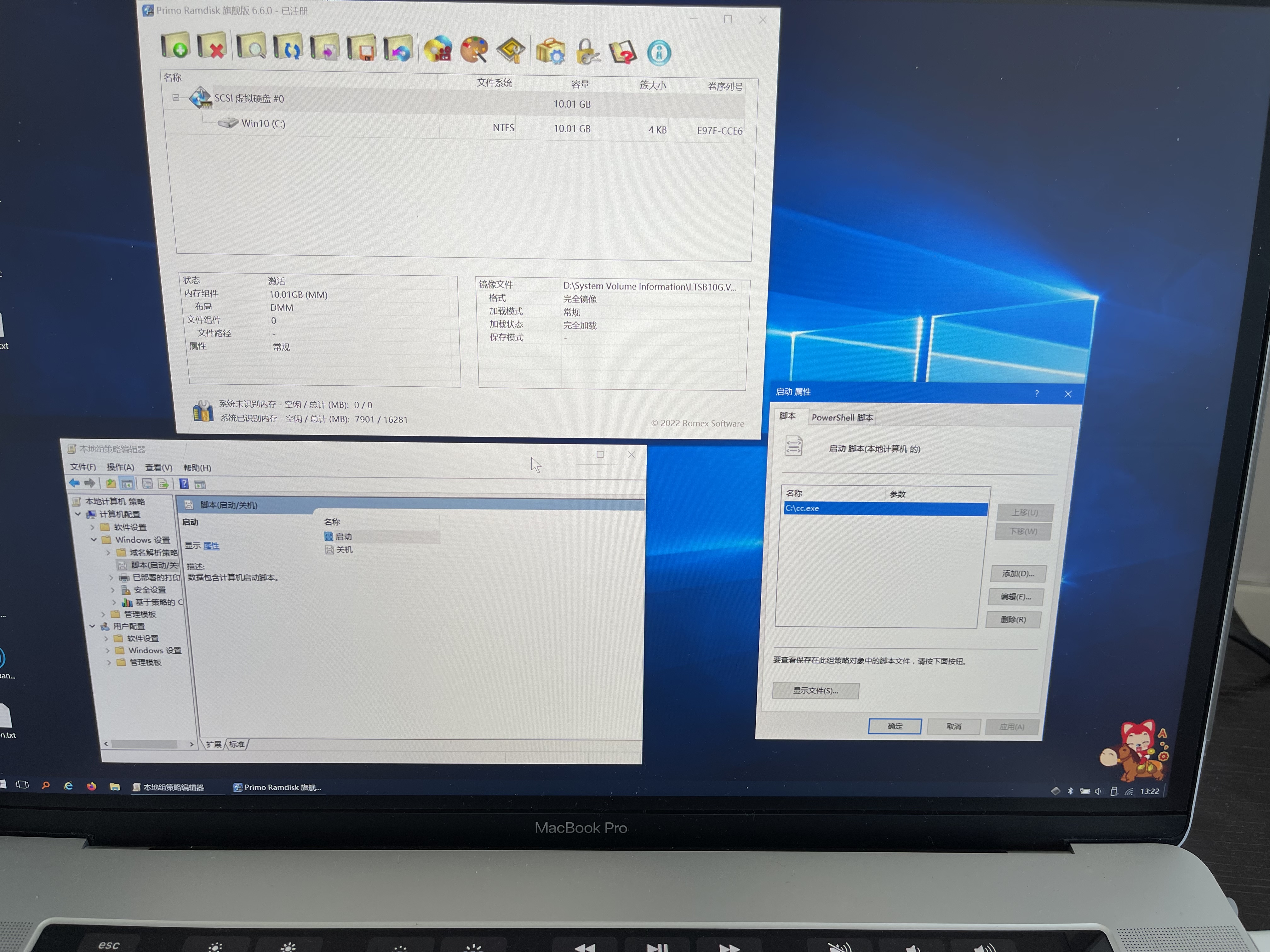Expand the 安全设置 tree node
The width and height of the screenshot is (1270, 952).
(x=112, y=590)
